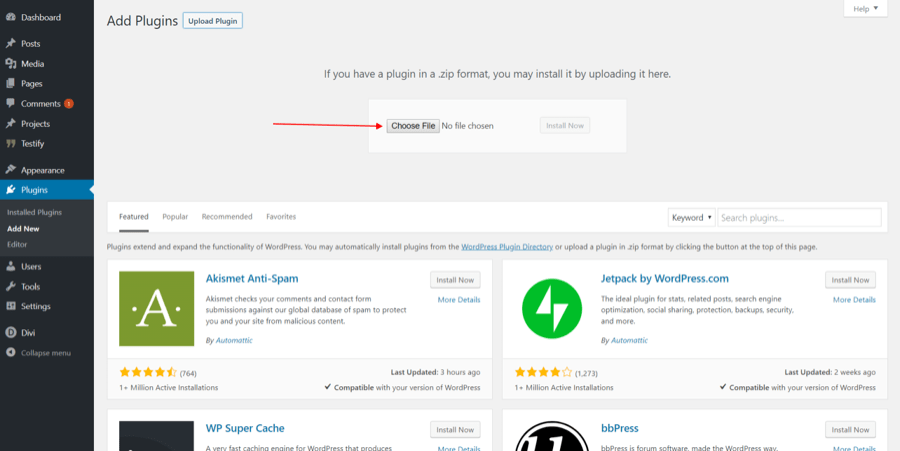Click the Appearance paintbrush icon
900x451 pixels.
coord(10,170)
